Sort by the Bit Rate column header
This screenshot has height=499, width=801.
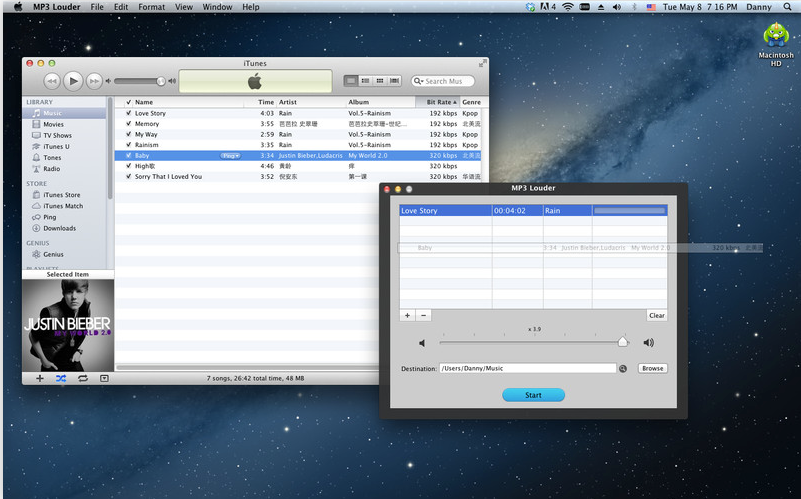coord(437,102)
